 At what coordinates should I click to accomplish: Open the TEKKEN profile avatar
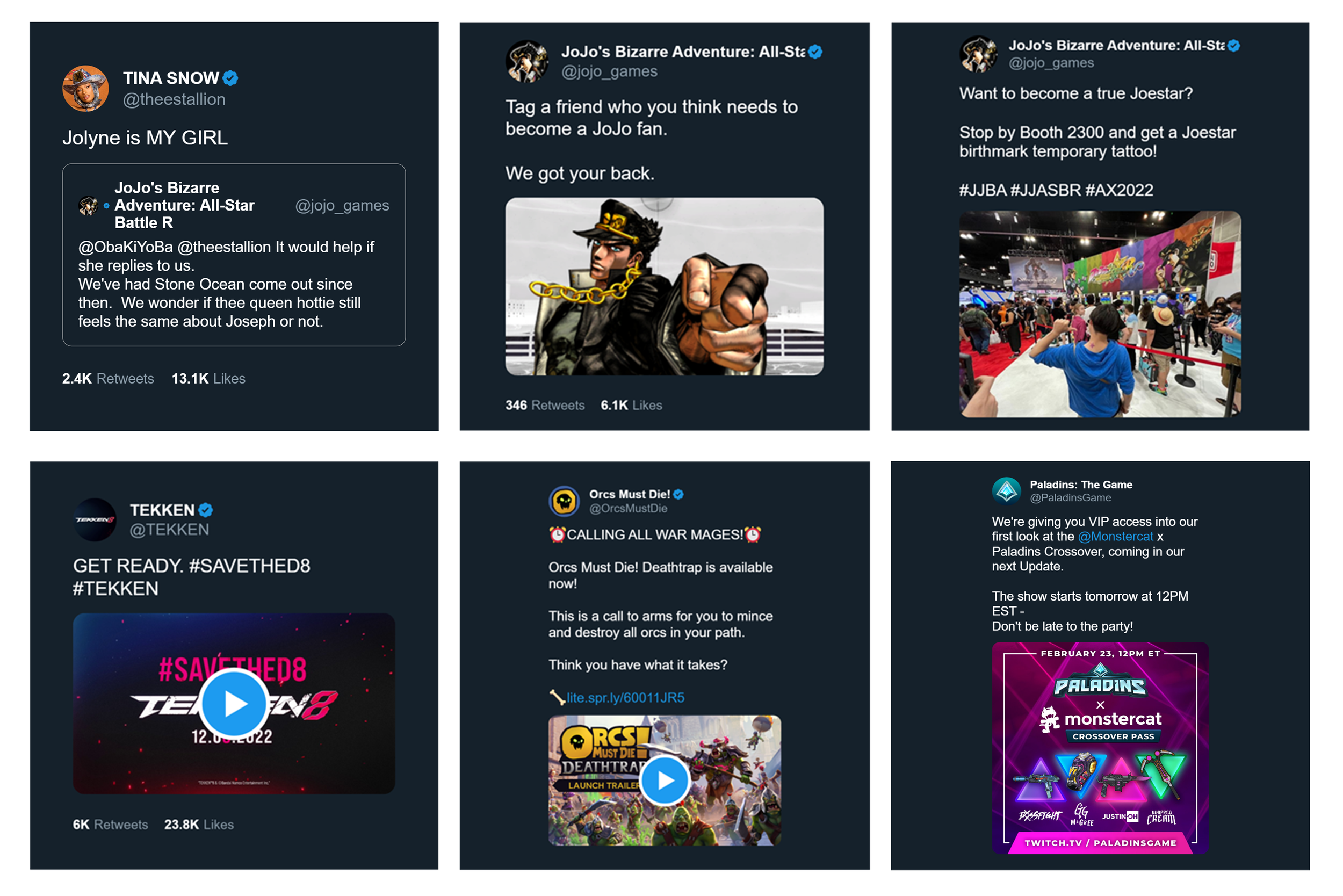click(x=95, y=519)
